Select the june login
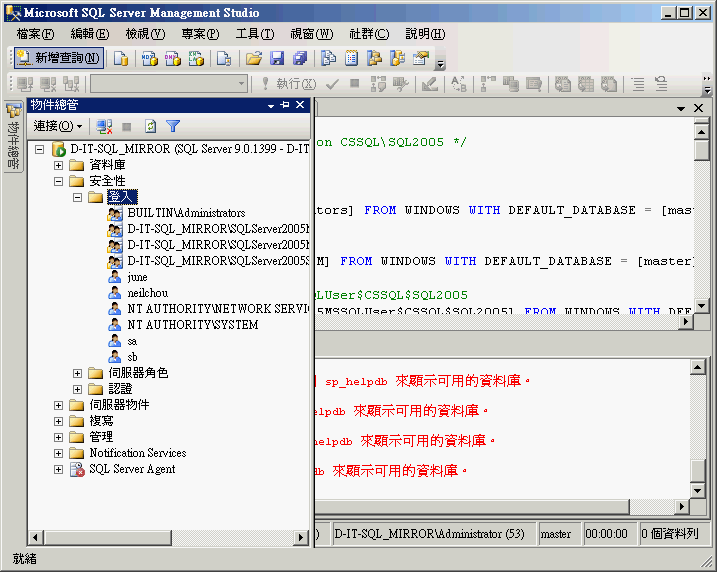Viewport: 717px width, 572px height. 137,277
